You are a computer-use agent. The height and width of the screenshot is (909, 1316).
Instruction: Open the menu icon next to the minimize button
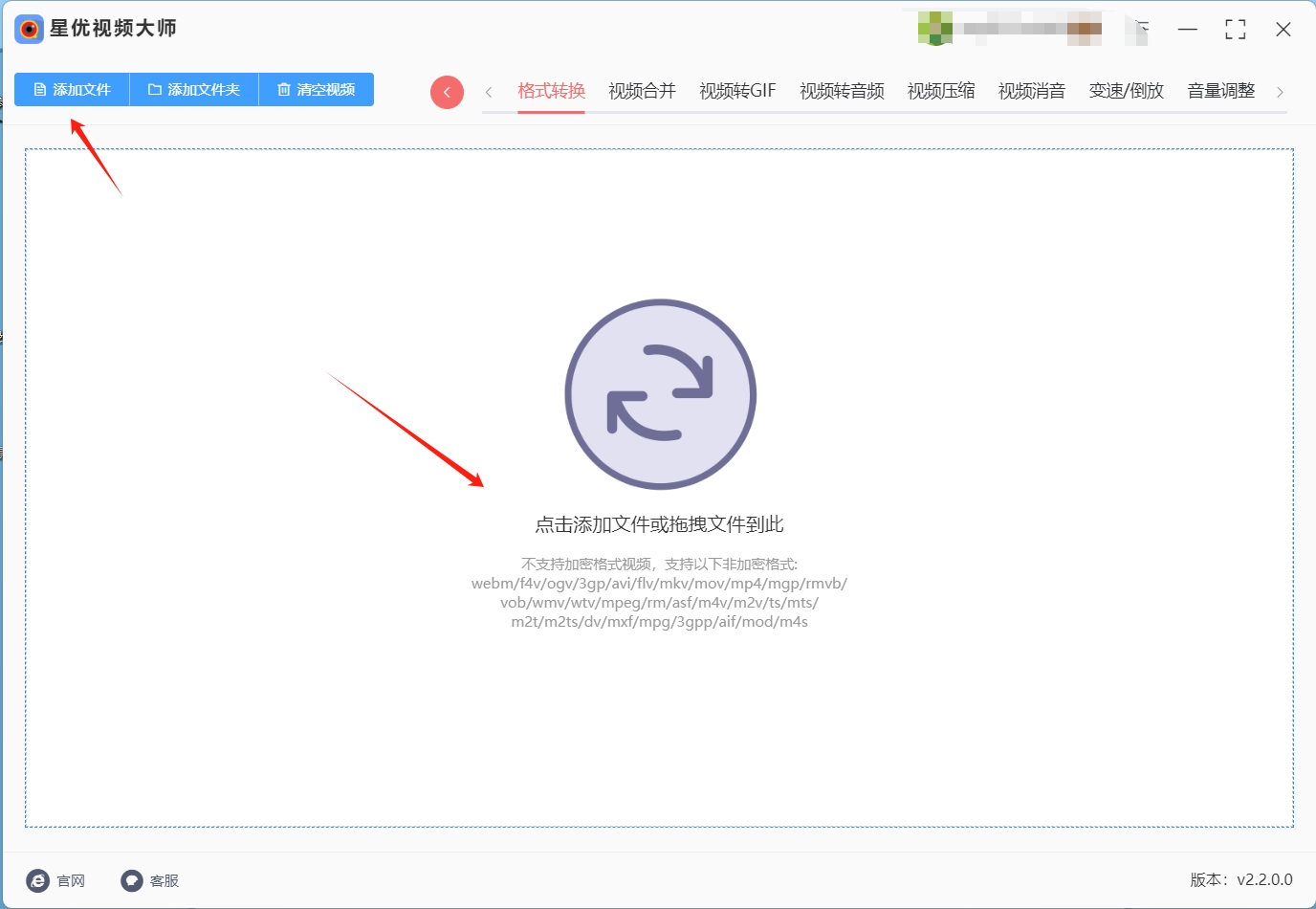(x=1140, y=30)
